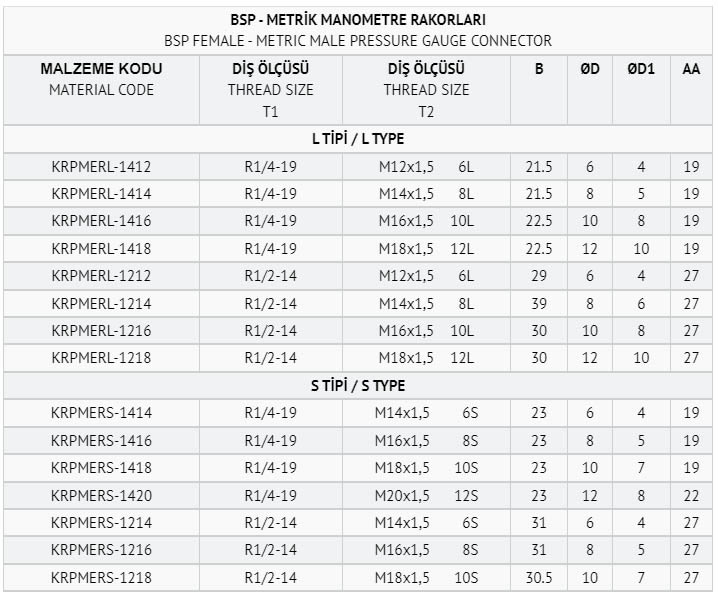Viewport: 718px width, 600px height.
Task: Select the KRPMERS-1420 code
Action: click(101, 495)
